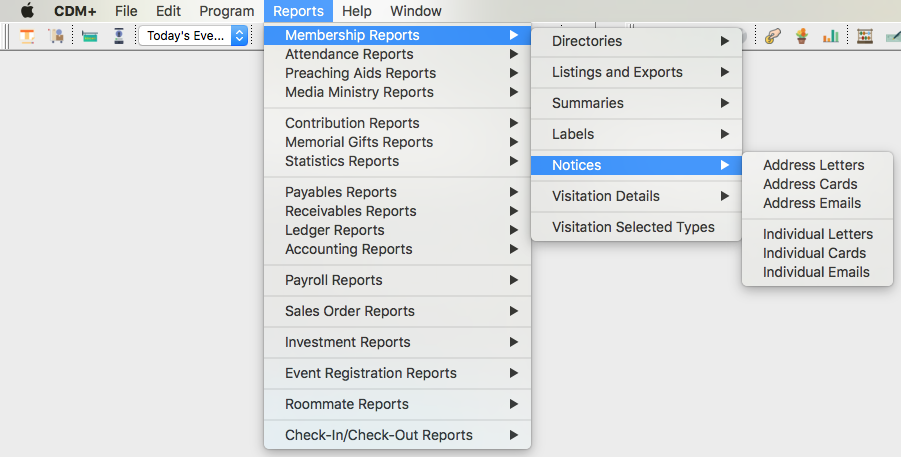This screenshot has width=901, height=457.
Task: Click the check-in kiosk toolbar icon
Action: [118, 36]
